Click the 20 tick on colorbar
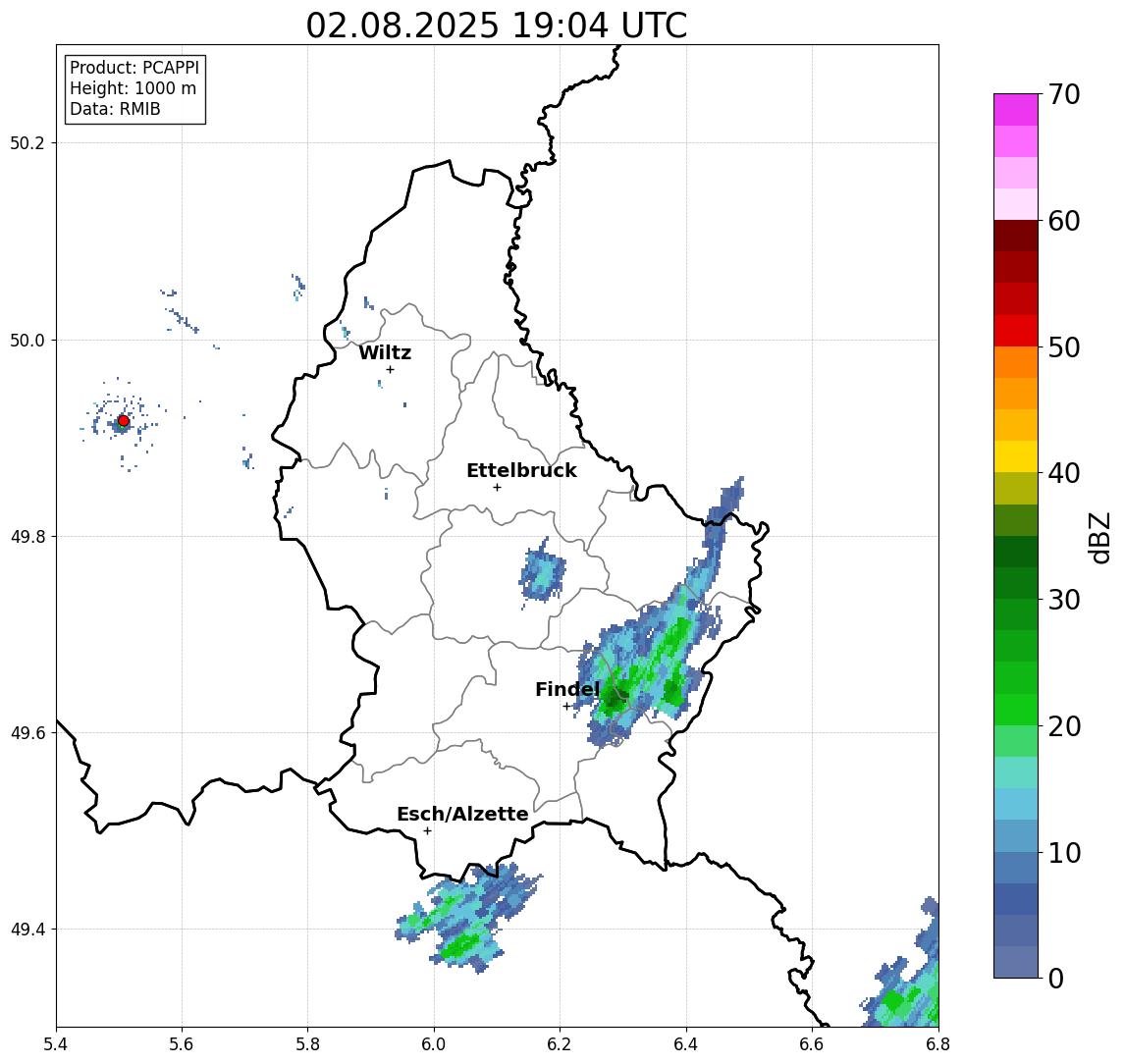 click(x=1064, y=726)
